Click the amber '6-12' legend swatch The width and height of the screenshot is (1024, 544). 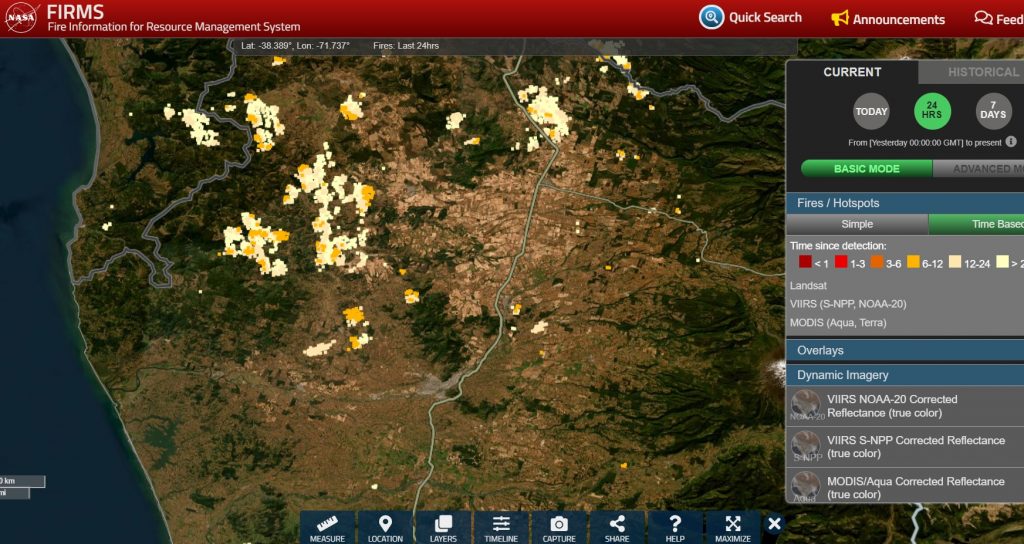pyautogui.click(x=913, y=262)
